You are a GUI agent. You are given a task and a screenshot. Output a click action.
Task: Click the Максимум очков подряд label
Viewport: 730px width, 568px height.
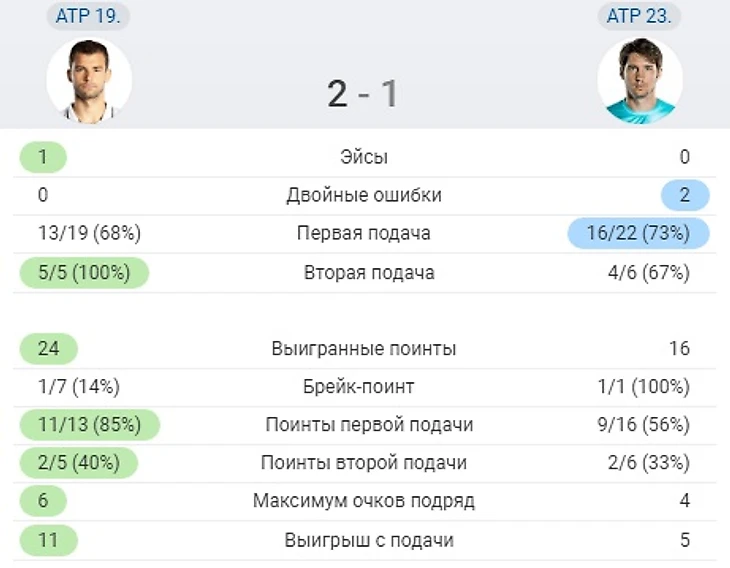pyautogui.click(x=364, y=501)
